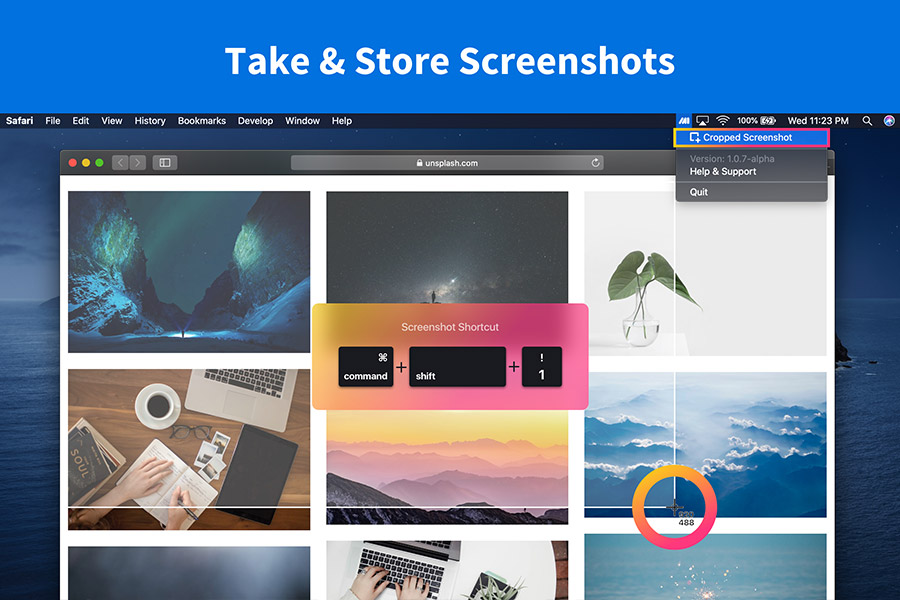Open the Bookmarks menu
Image resolution: width=900 pixels, height=600 pixels.
[201, 121]
